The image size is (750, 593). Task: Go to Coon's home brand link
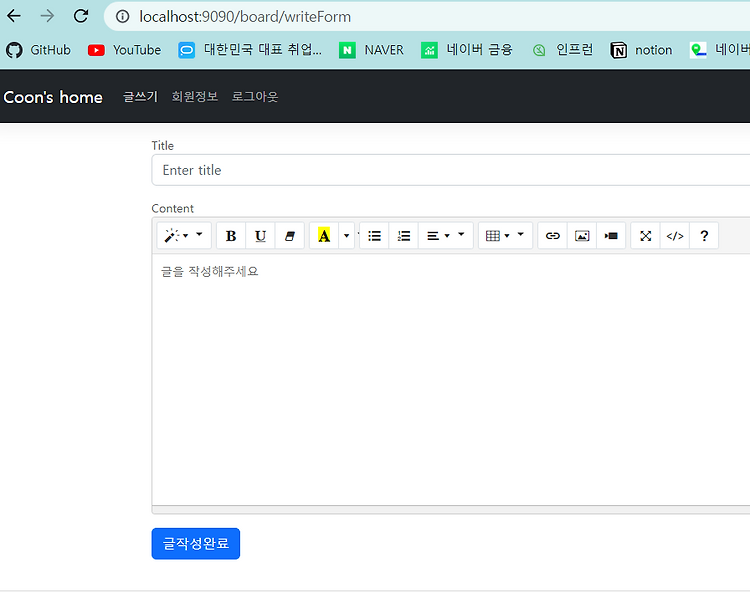[53, 97]
